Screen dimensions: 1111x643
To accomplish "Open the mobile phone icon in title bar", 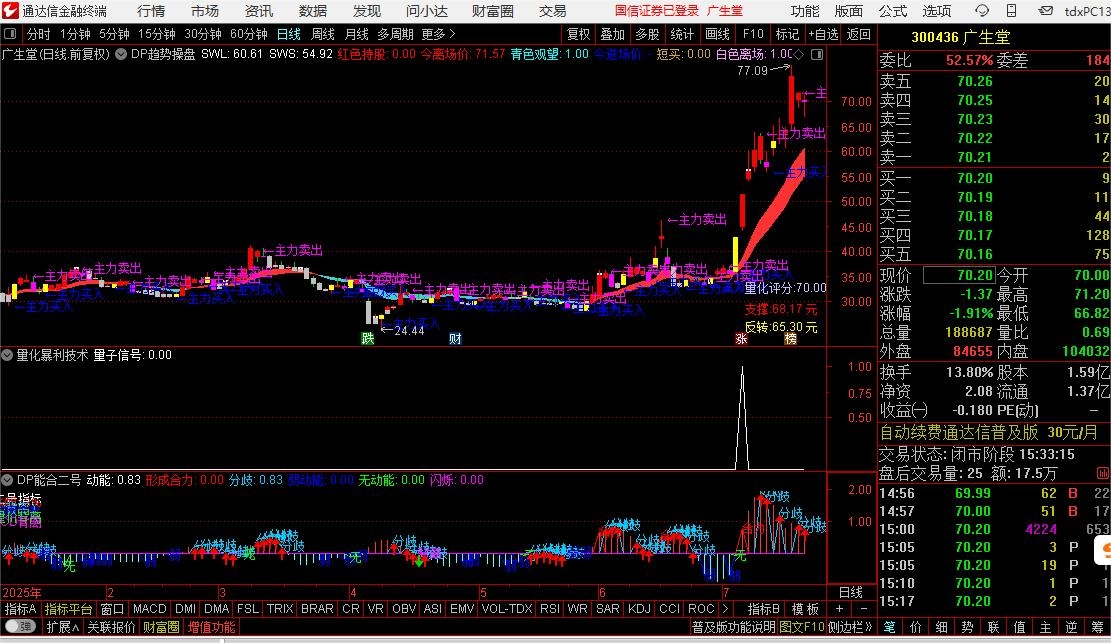I will (1012, 11).
